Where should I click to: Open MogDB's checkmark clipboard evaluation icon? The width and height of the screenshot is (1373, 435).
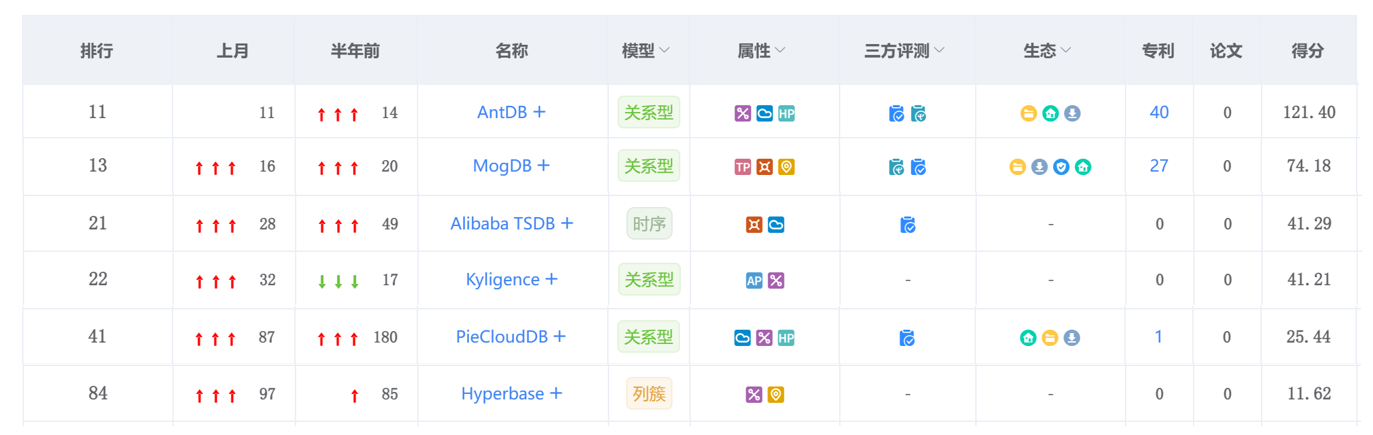point(919,167)
